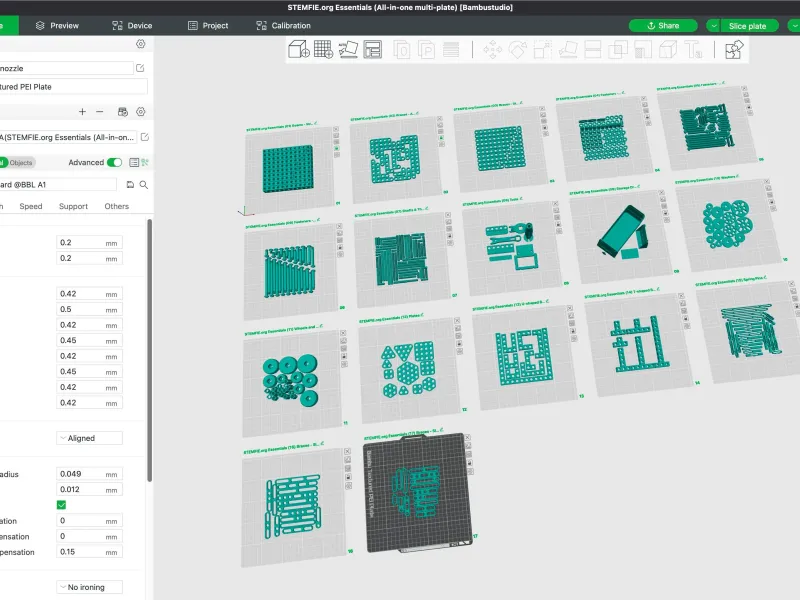Edit the nozzle printer preset

click(140, 68)
